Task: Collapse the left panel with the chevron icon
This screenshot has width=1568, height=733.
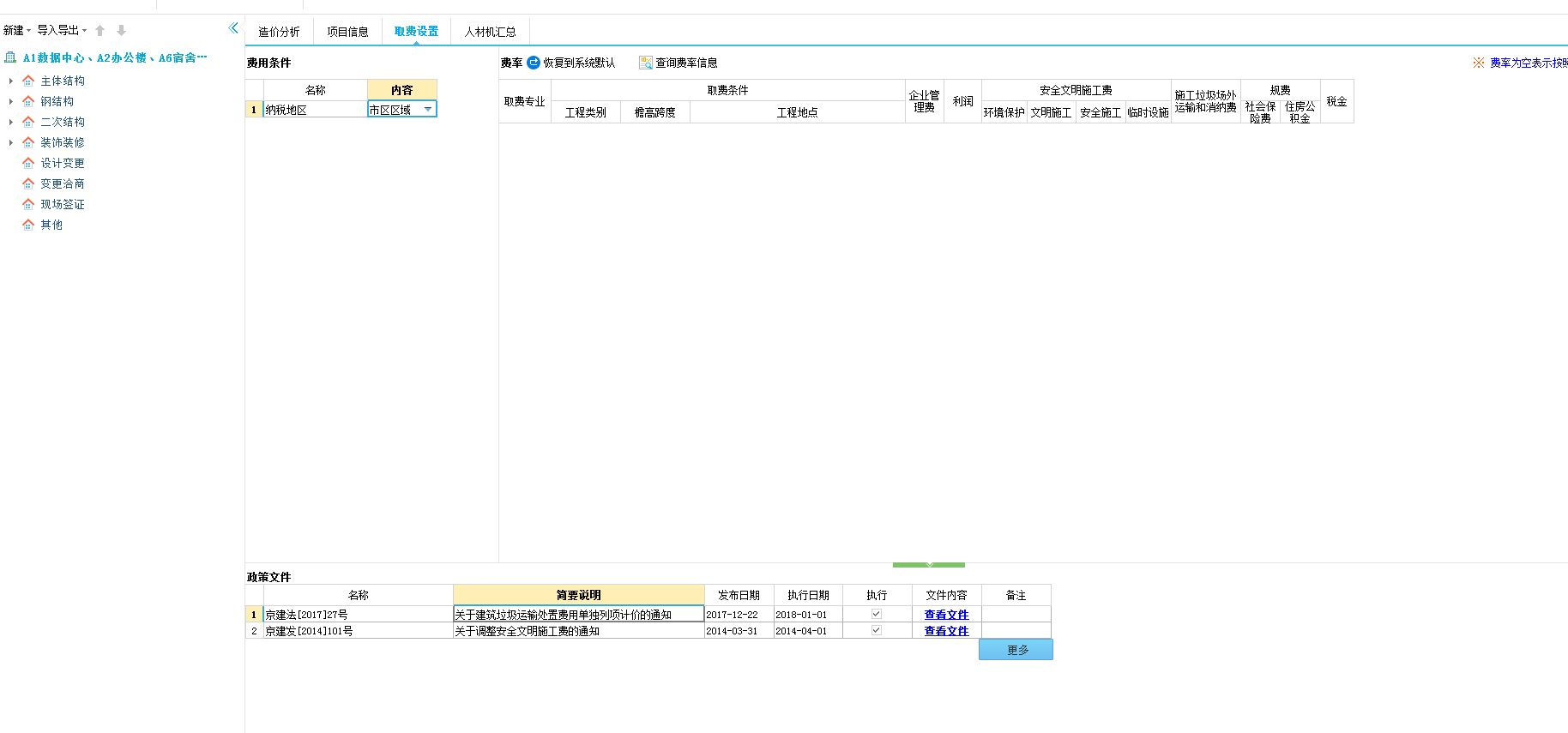Action: pyautogui.click(x=233, y=28)
